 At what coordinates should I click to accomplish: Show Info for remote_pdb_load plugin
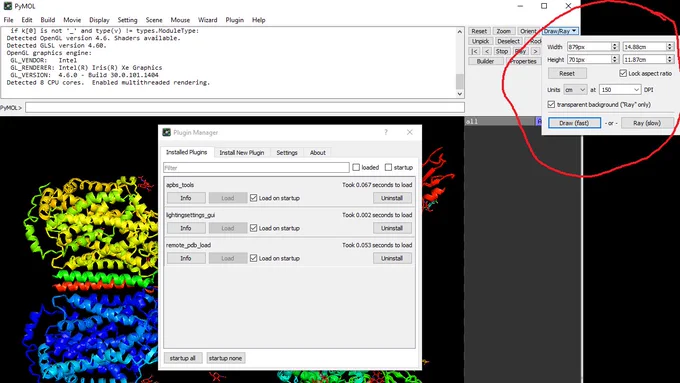pos(186,258)
